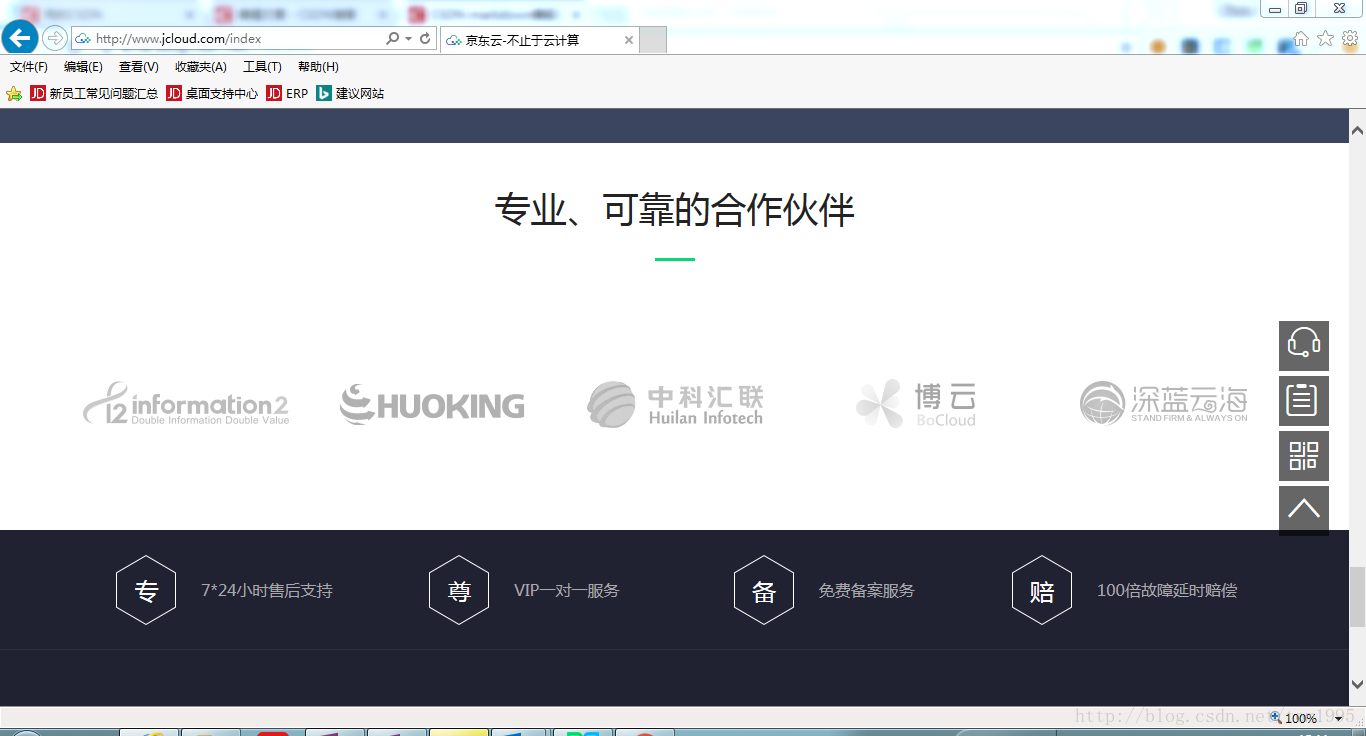Viewport: 1366px width, 736px height.
Task: Select the 京东云-不止于云计算 tab
Action: point(539,40)
